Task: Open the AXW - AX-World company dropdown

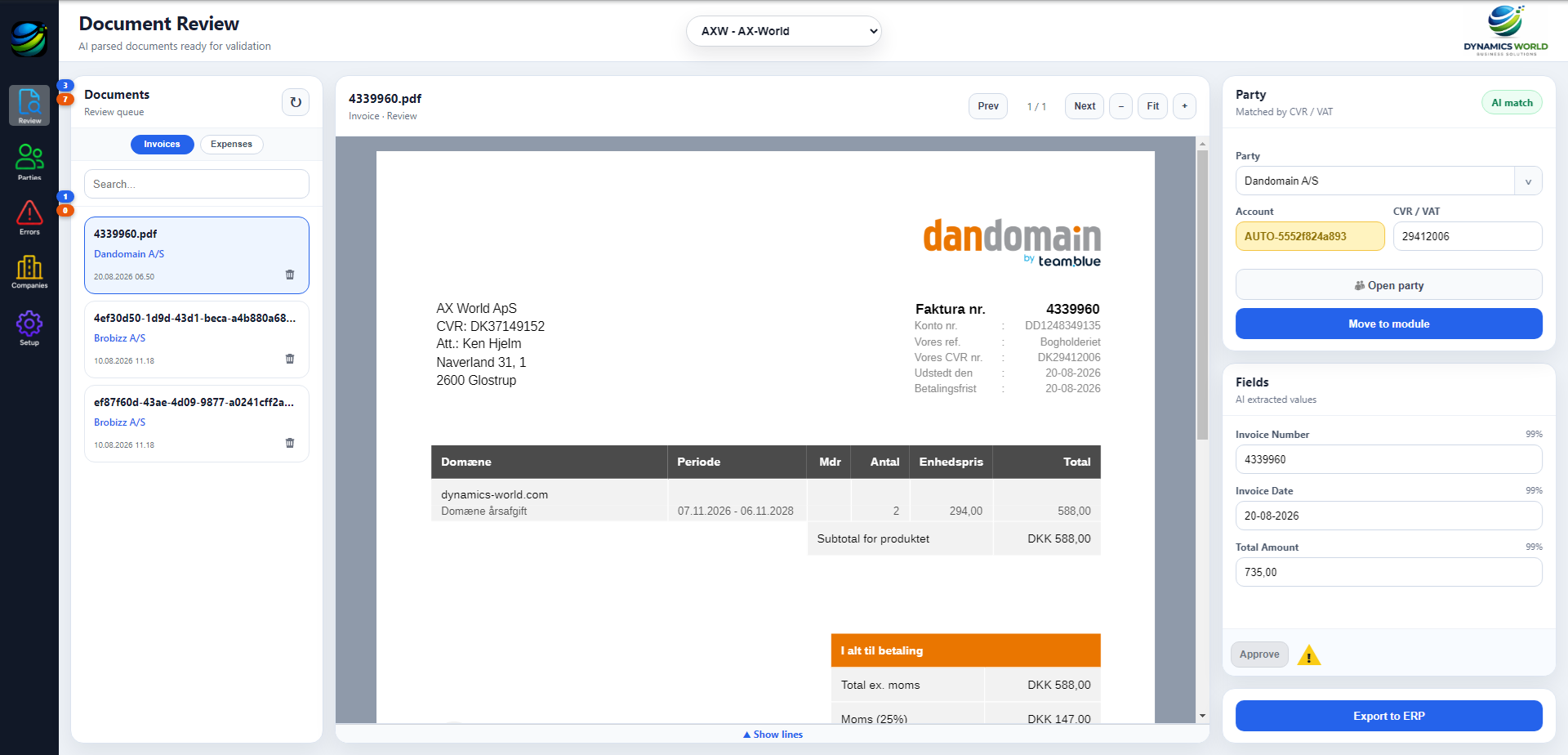Action: pyautogui.click(x=784, y=31)
